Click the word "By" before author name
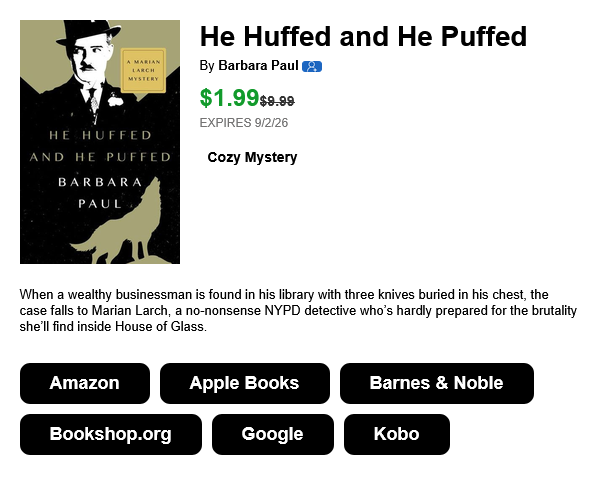Viewport: 600px width, 480px height. 207,66
